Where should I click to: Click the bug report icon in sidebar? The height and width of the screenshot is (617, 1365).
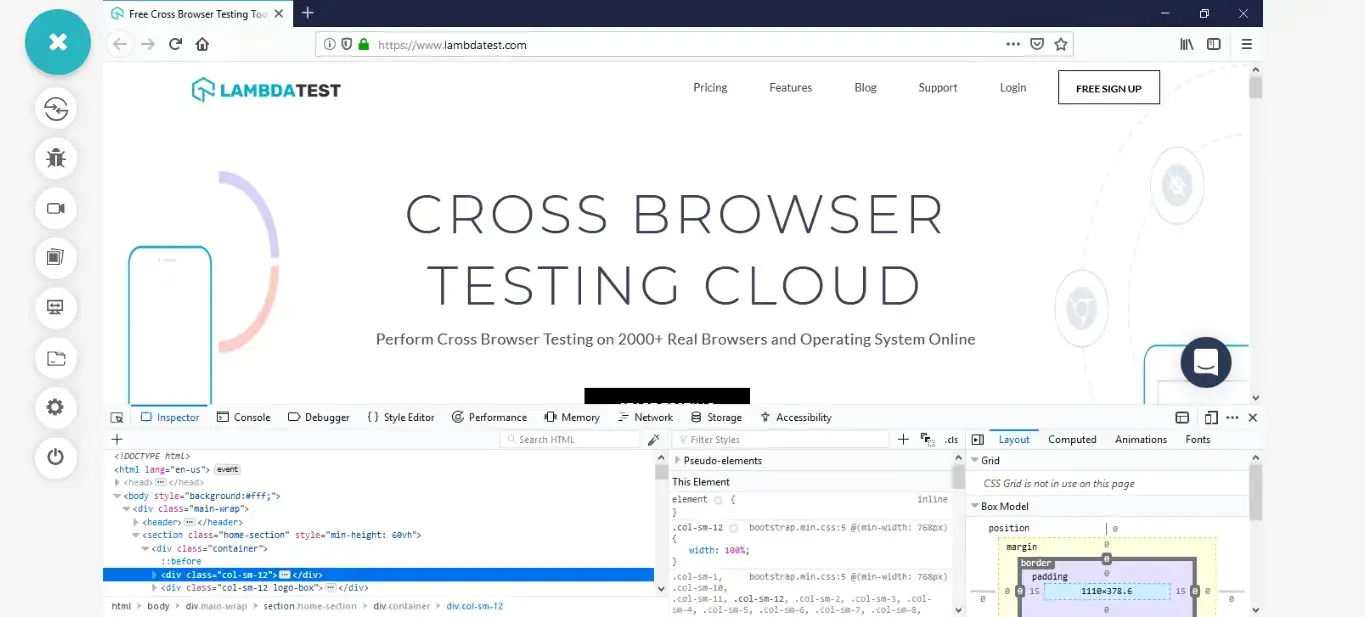[x=56, y=158]
